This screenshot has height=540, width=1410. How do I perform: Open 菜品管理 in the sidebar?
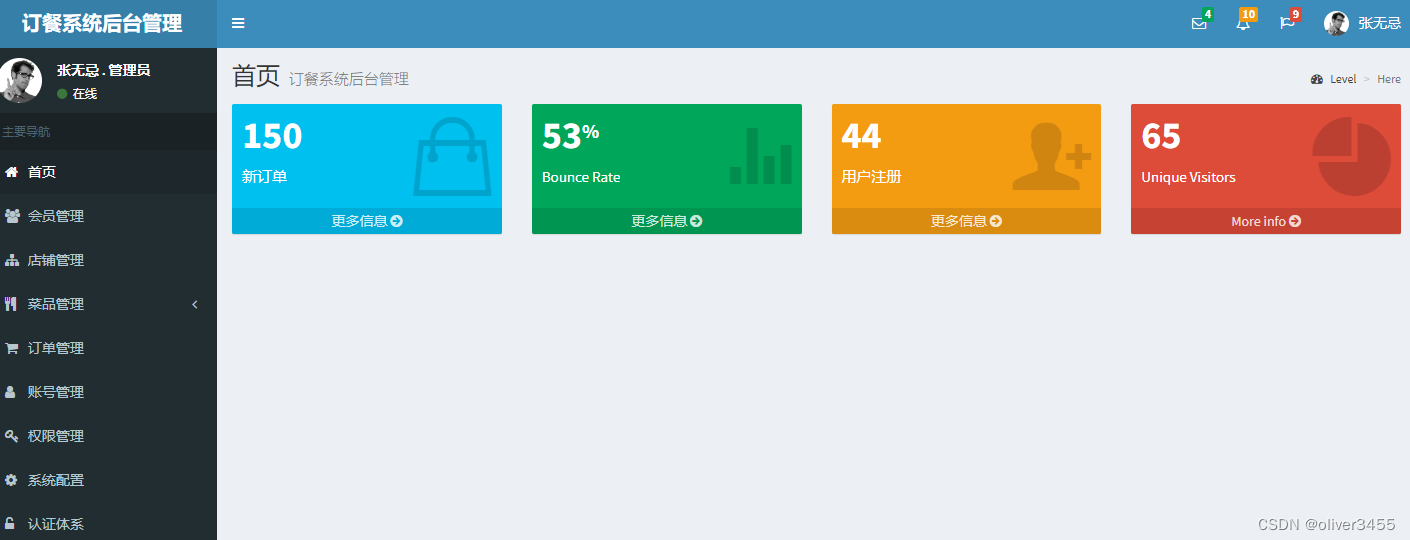point(108,304)
